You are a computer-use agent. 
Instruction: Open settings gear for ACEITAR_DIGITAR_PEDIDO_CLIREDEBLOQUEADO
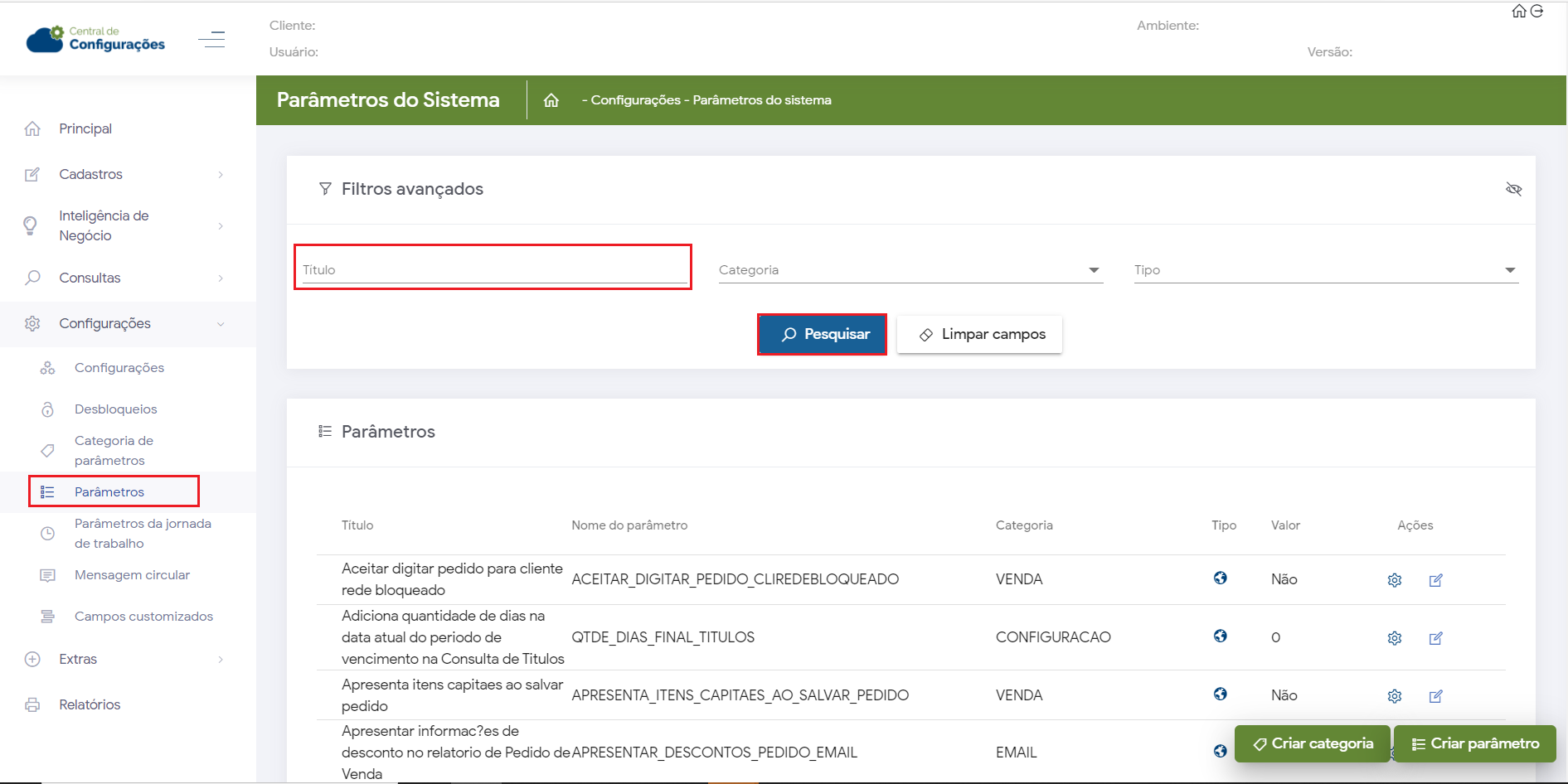pyautogui.click(x=1394, y=580)
